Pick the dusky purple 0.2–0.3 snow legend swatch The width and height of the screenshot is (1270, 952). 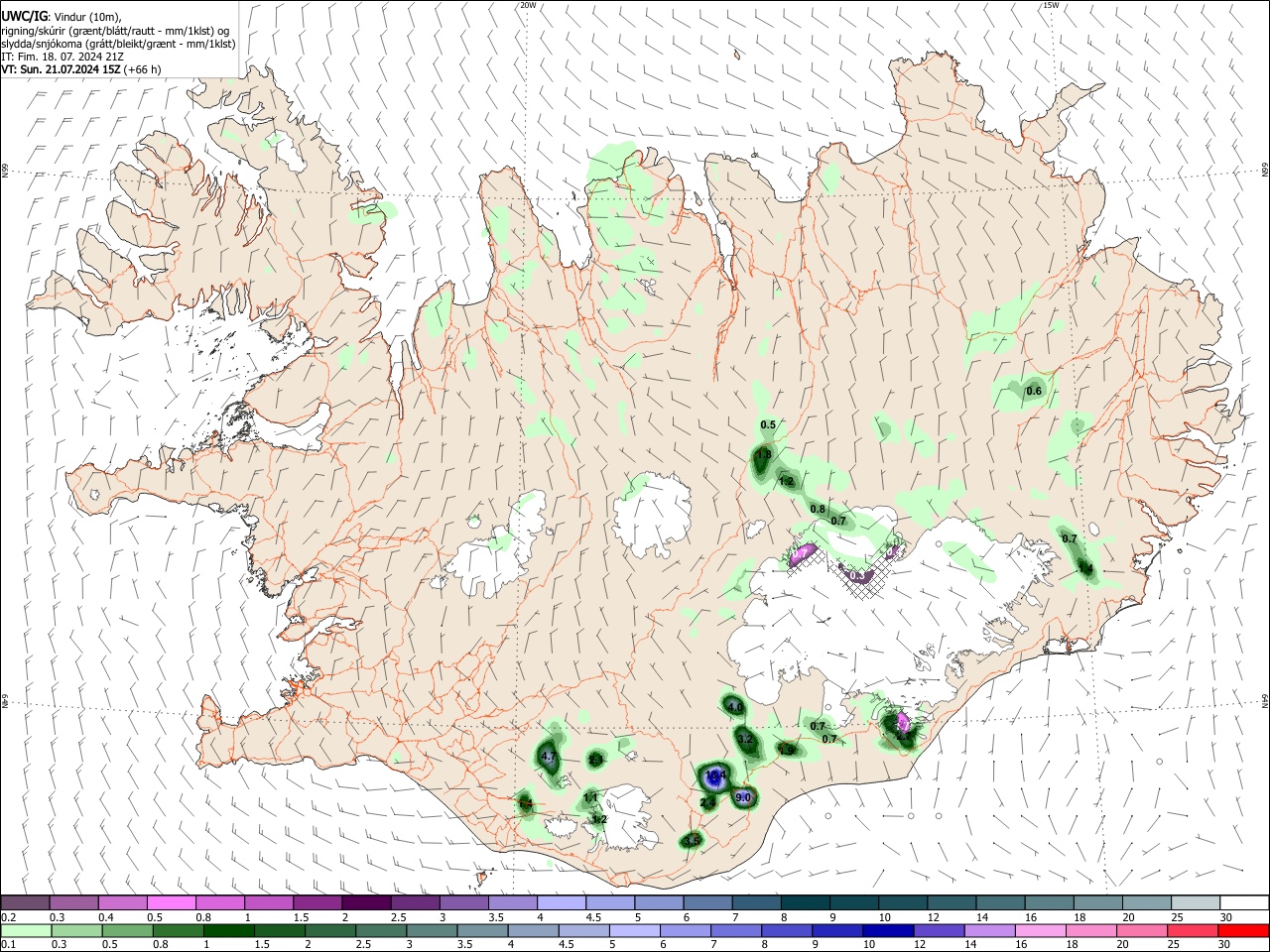(25, 903)
